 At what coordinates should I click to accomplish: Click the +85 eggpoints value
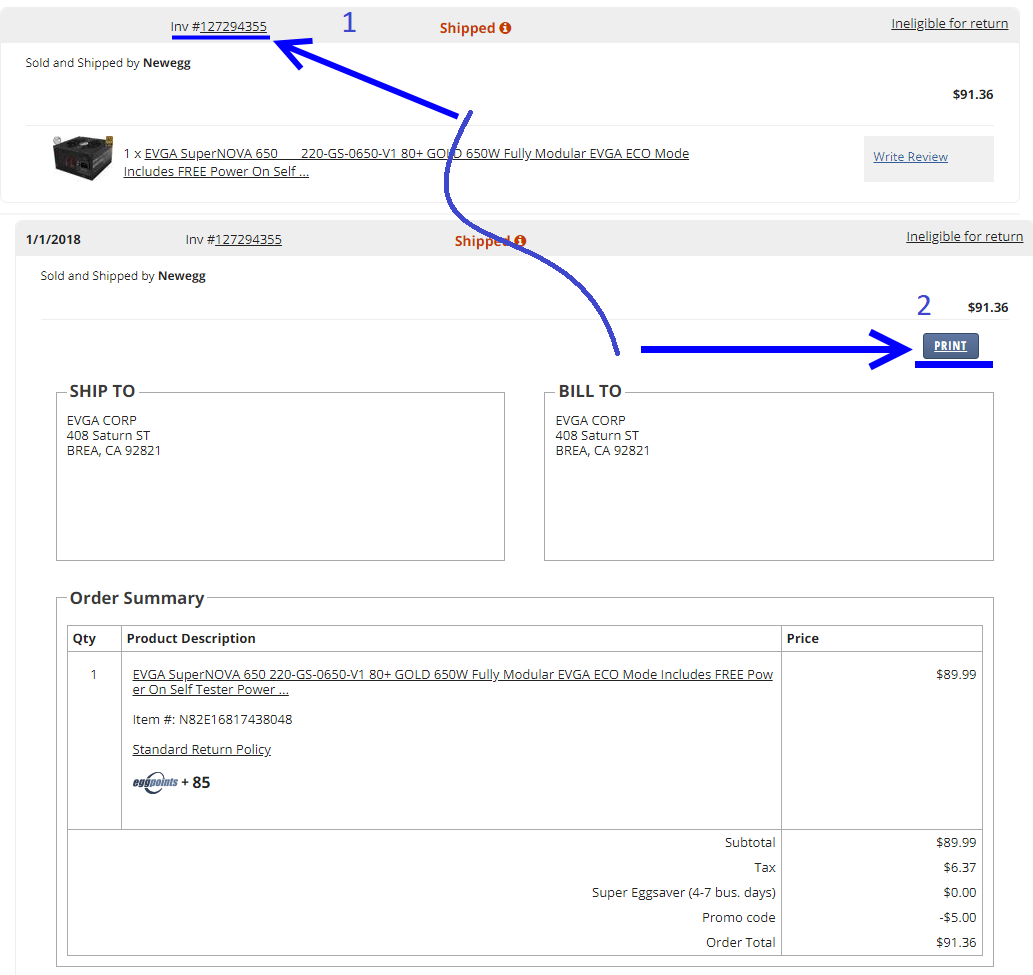pos(196,783)
